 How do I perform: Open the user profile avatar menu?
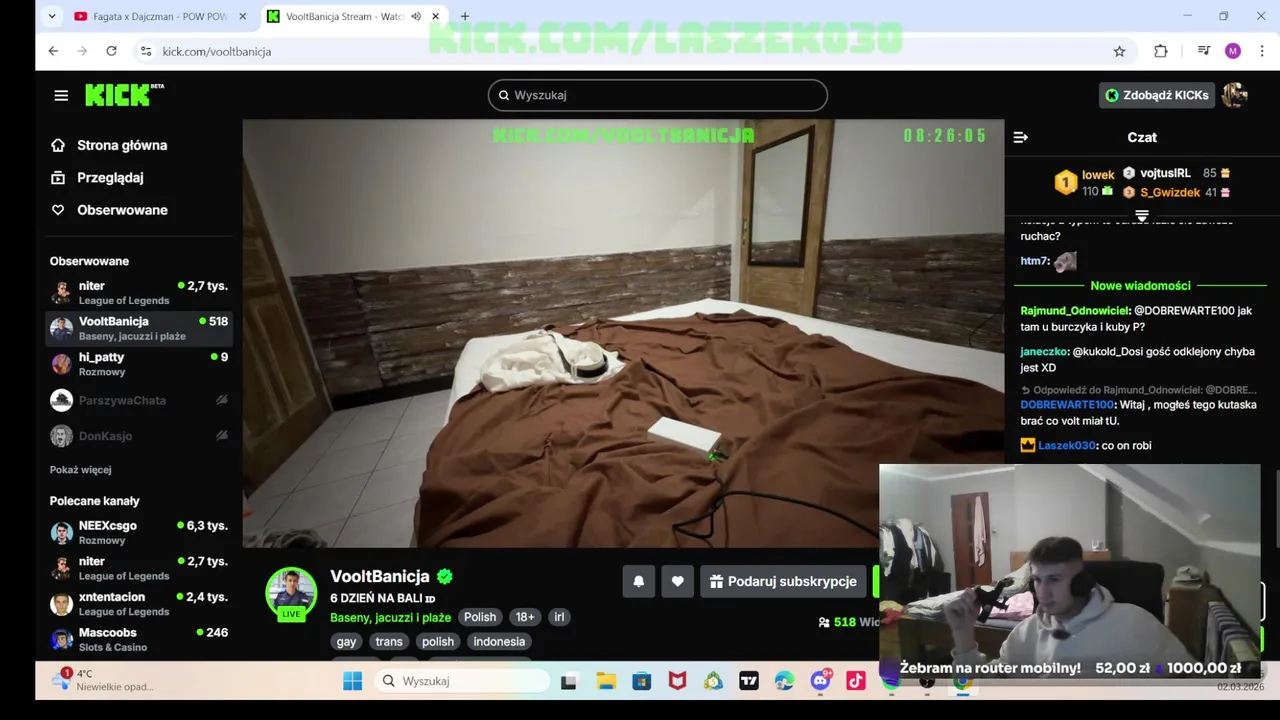click(x=1235, y=95)
